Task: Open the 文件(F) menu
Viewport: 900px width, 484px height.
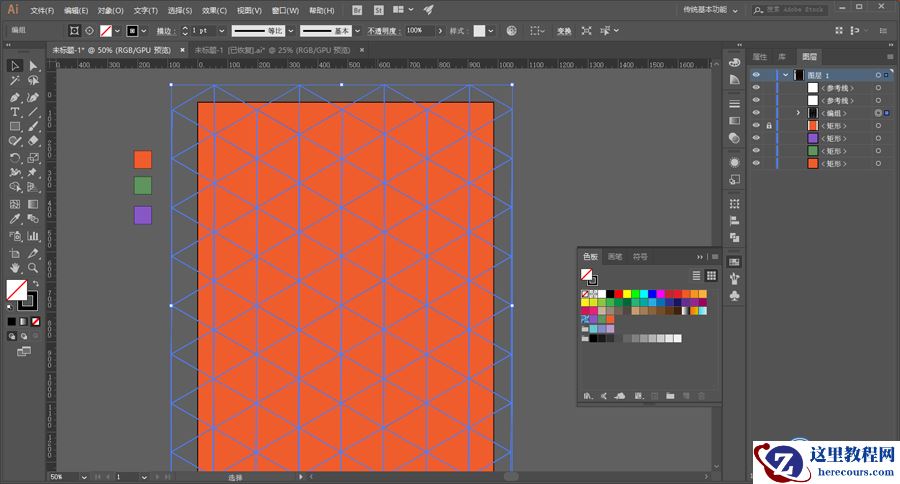Action: pyautogui.click(x=42, y=10)
